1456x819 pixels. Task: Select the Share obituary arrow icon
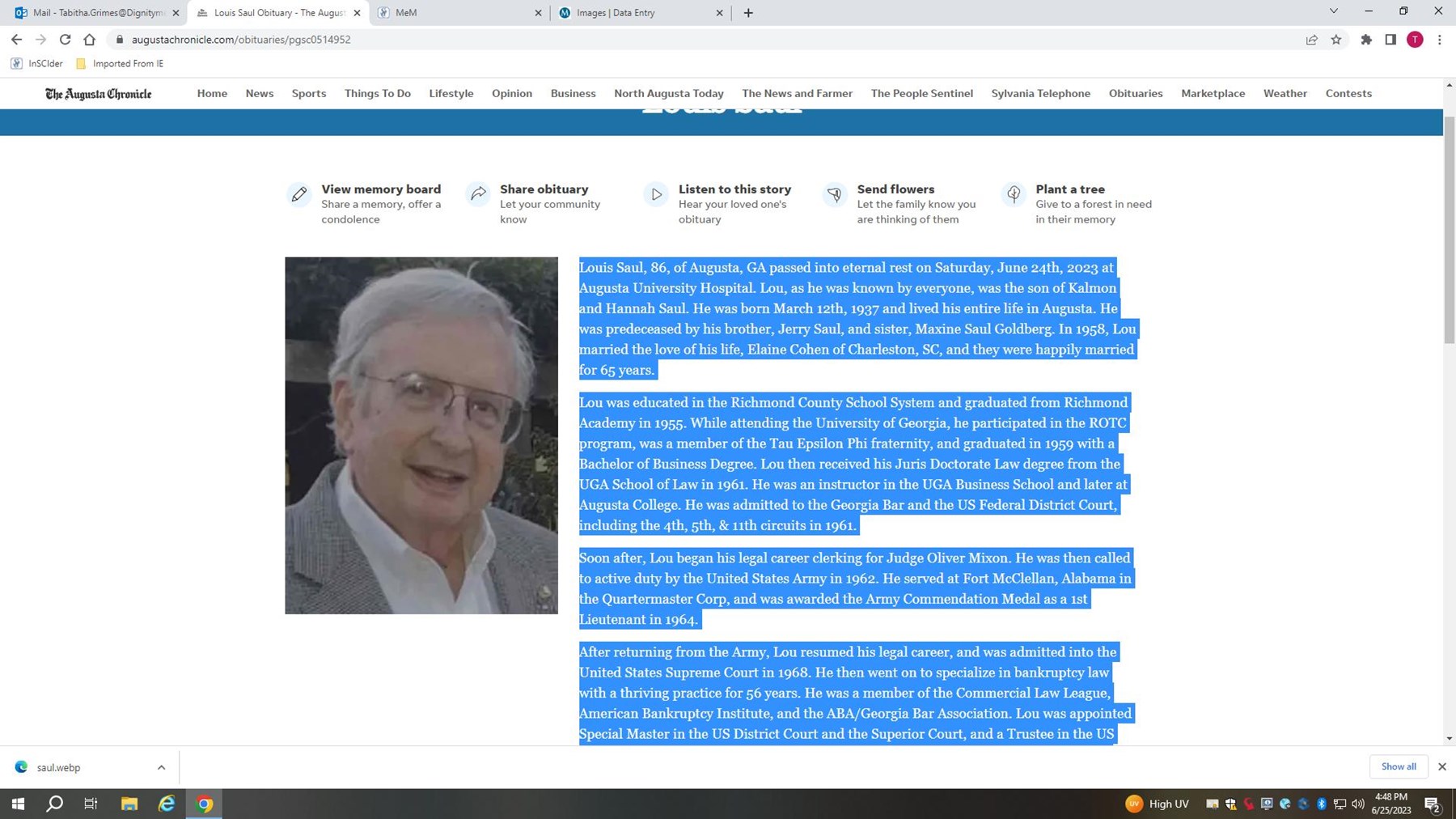[477, 194]
